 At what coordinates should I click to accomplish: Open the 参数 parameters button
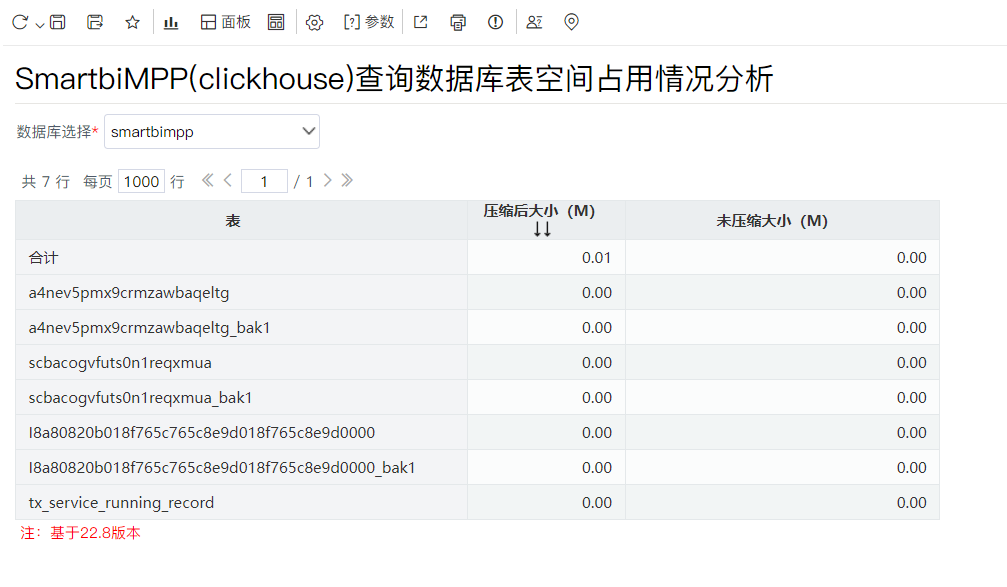[x=369, y=22]
